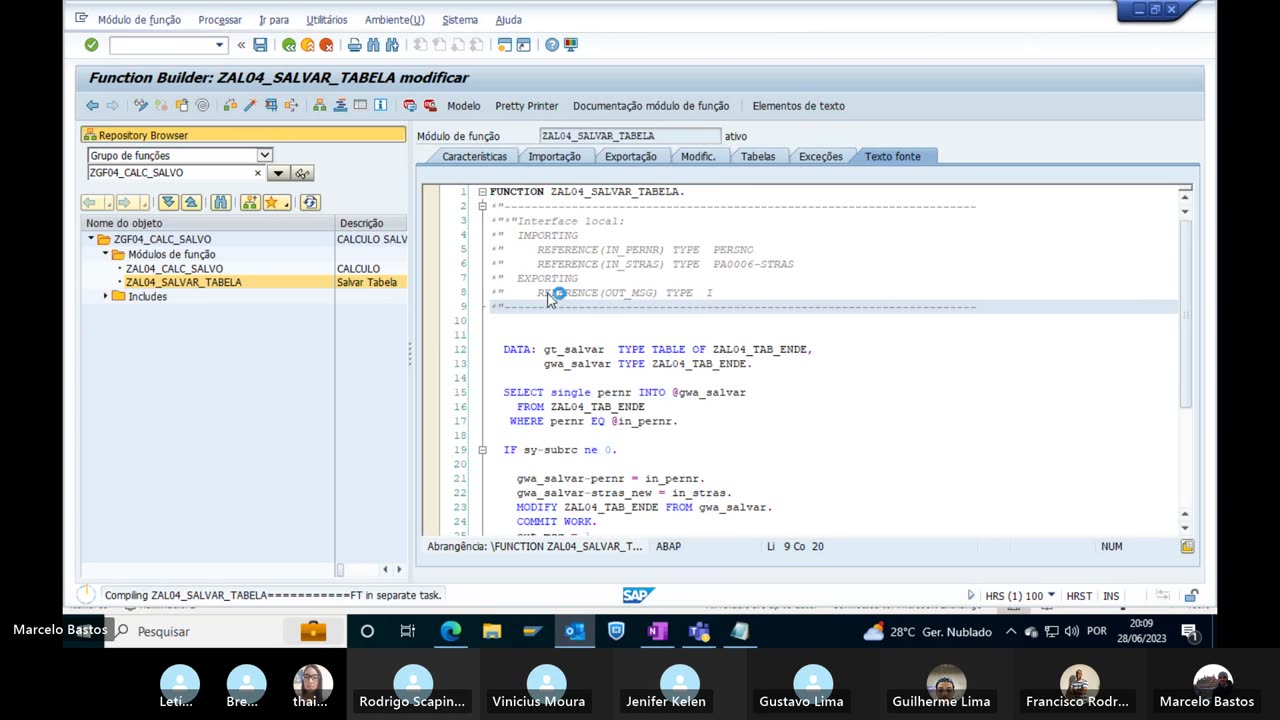Open the Processar menu
This screenshot has height=720, width=1280.
[x=220, y=20]
